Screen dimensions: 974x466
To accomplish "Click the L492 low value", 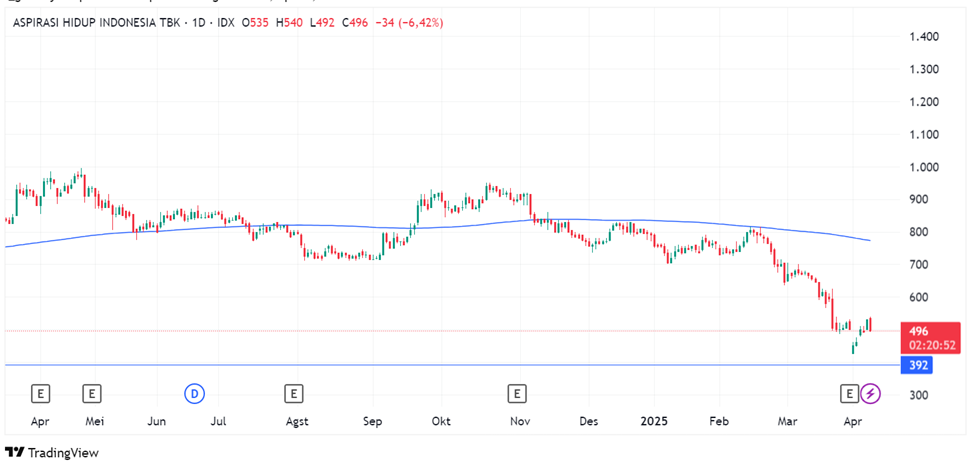I will (x=322, y=24).
